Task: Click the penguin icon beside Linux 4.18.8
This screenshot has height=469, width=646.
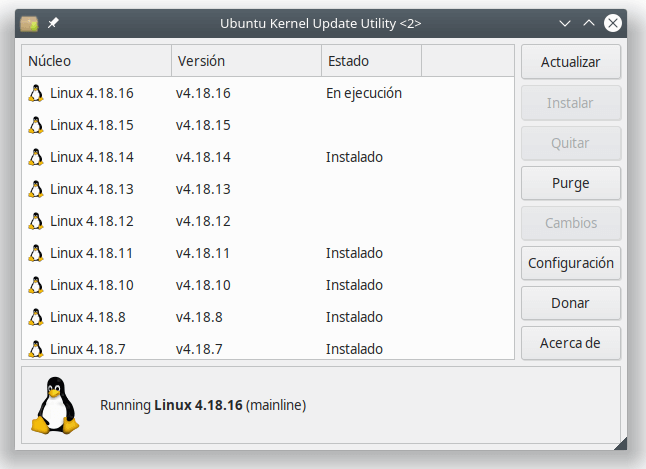Action: 36,317
